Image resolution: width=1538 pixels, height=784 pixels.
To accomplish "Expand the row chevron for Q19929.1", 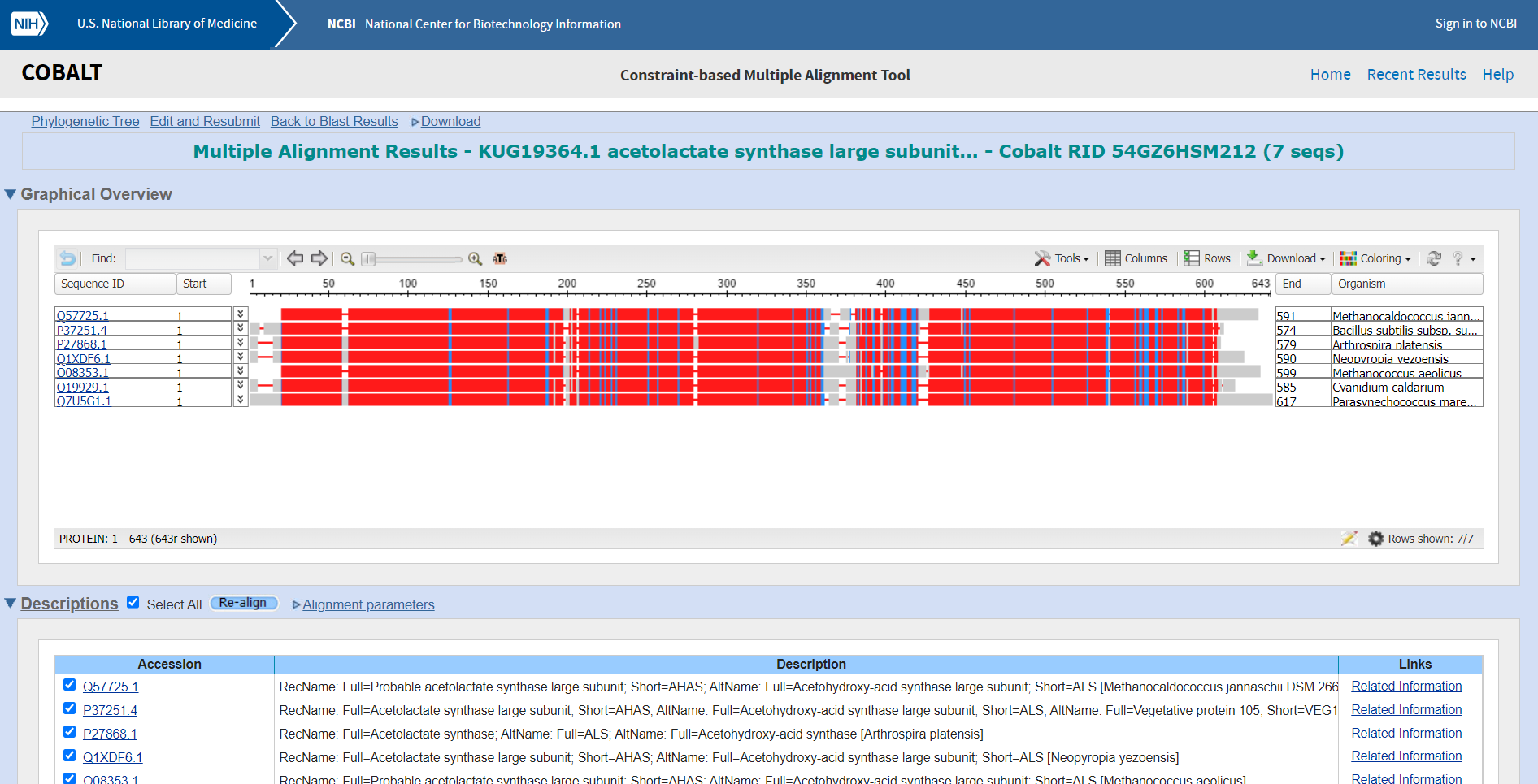I will [x=241, y=385].
